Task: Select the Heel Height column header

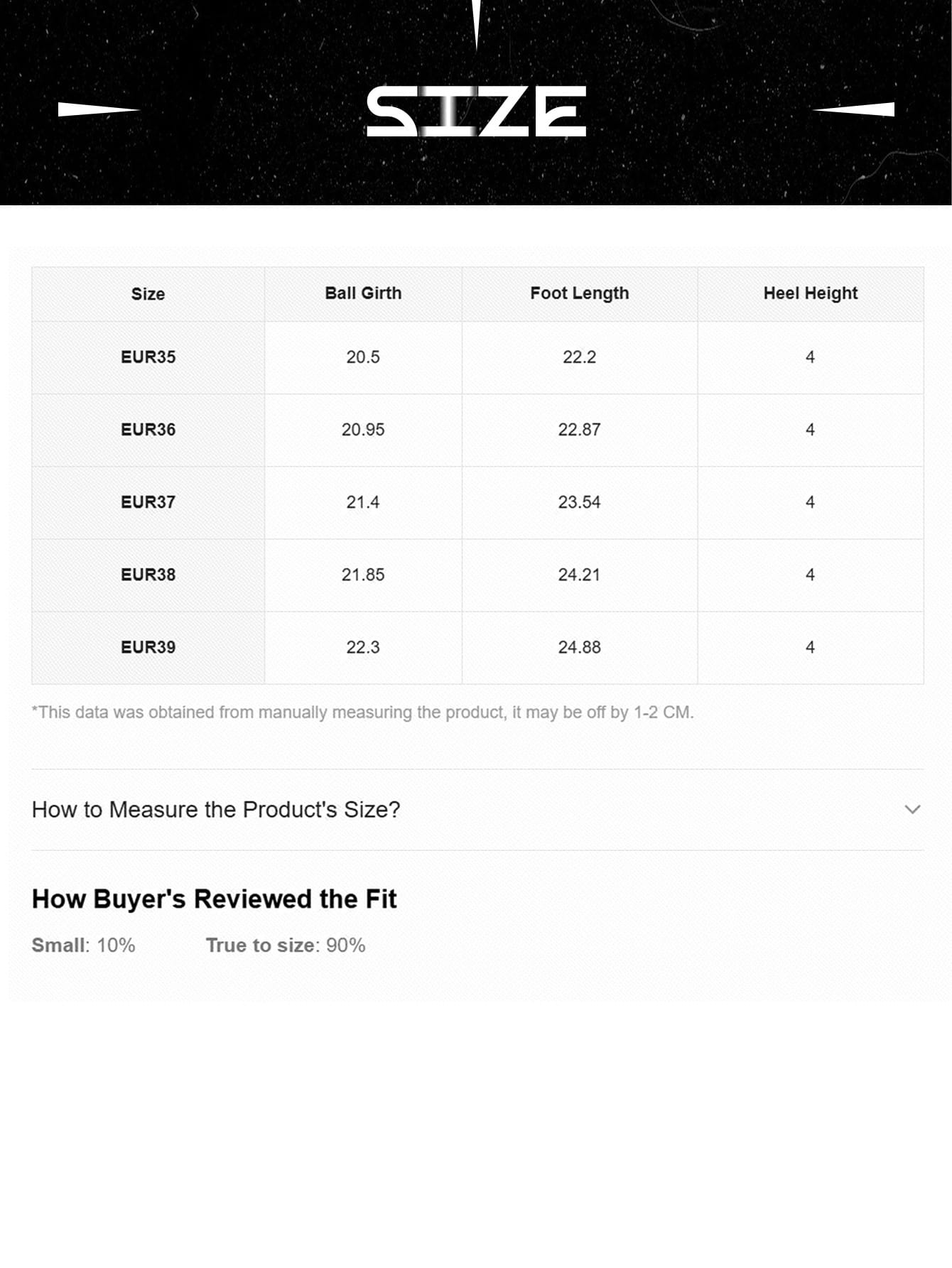Action: (810, 293)
